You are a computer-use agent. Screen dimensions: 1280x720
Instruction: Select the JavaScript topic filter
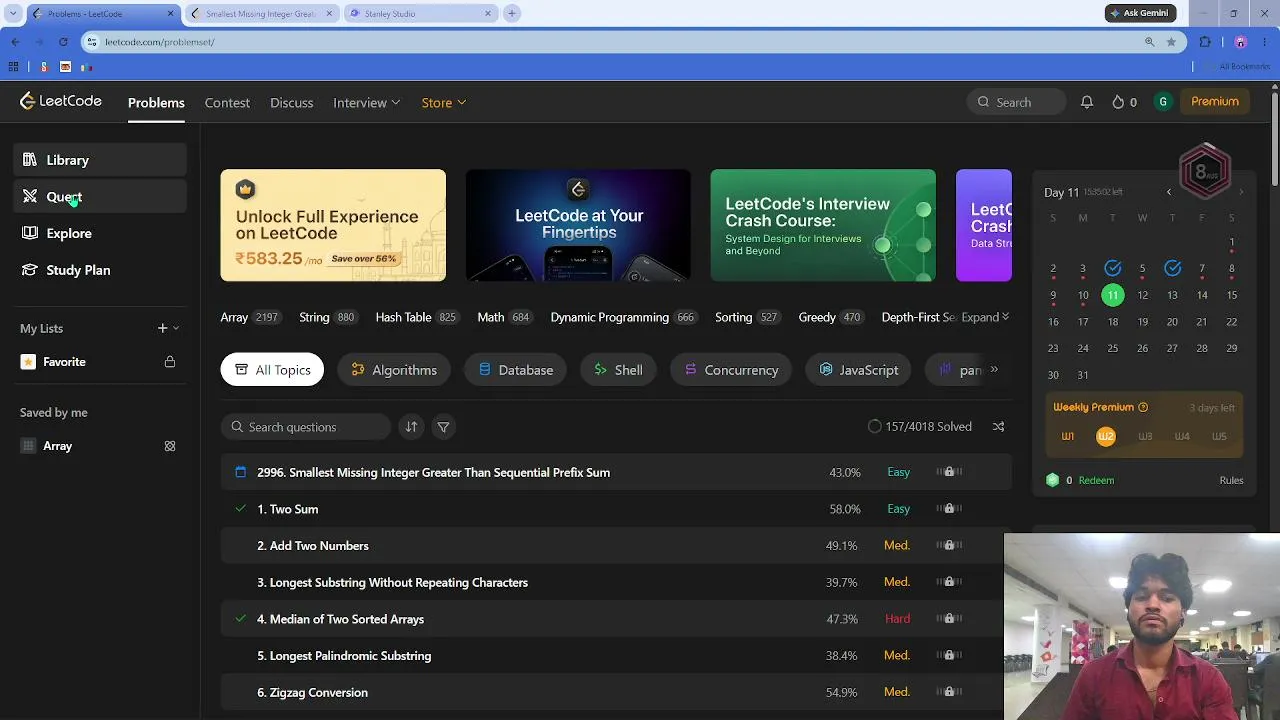click(858, 370)
